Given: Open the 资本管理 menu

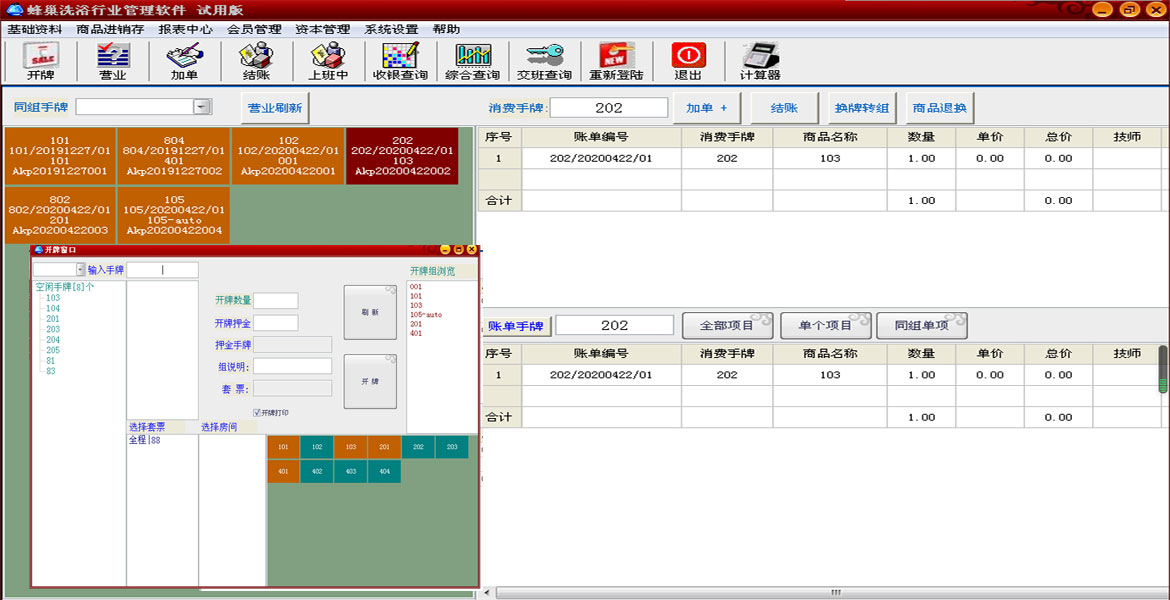Looking at the screenshot, I should tap(322, 30).
